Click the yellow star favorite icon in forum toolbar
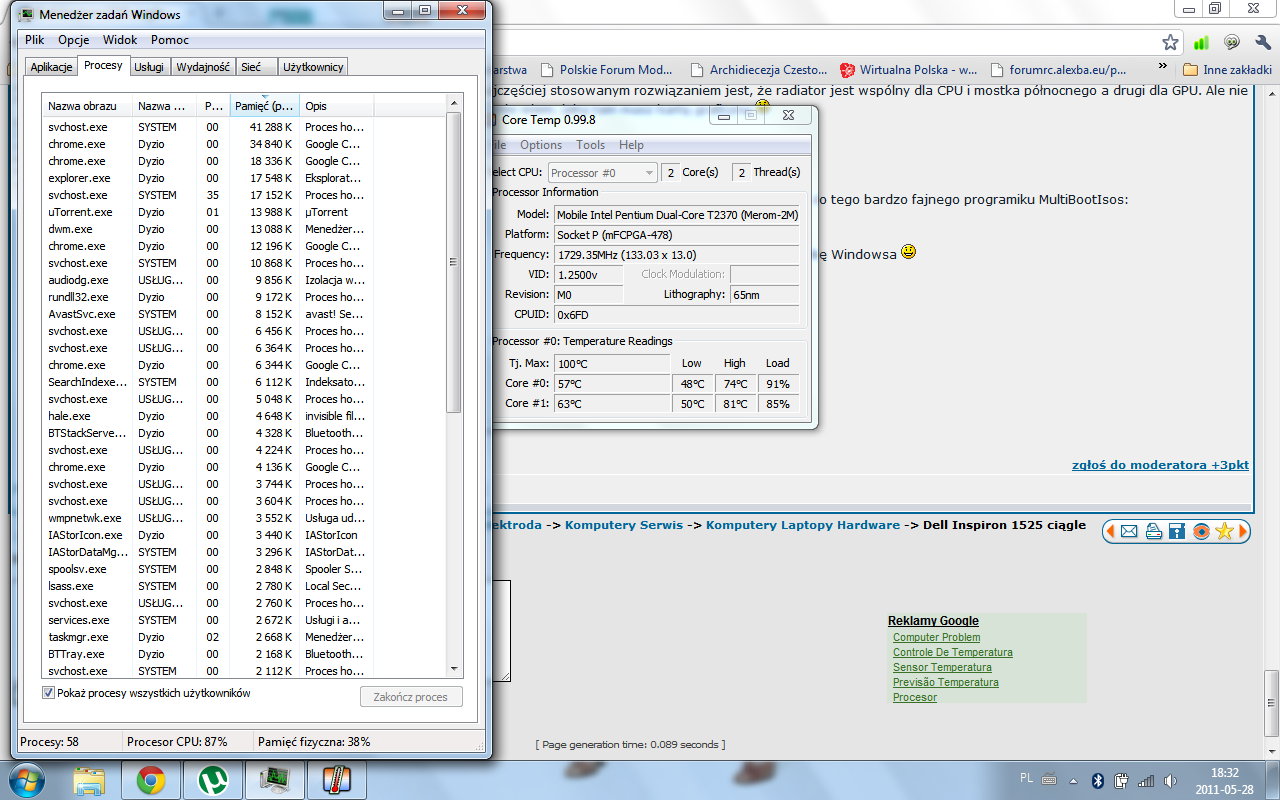Screen dimensions: 1280x800 [x=1224, y=531]
